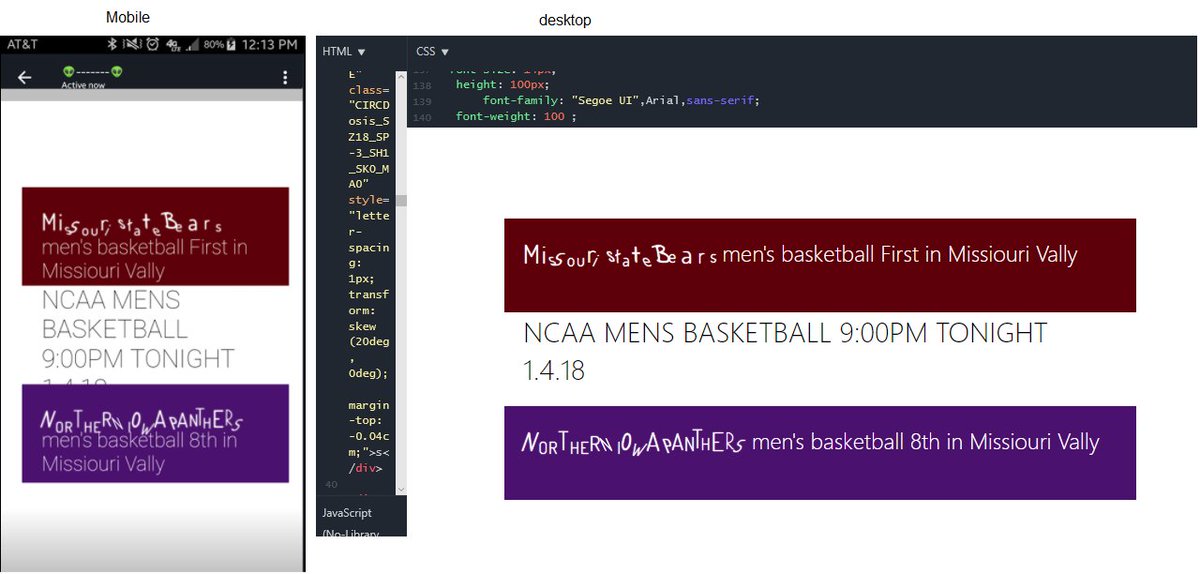This screenshot has height=574, width=1200.
Task: Tap the signal strength bars icon
Action: [192, 45]
